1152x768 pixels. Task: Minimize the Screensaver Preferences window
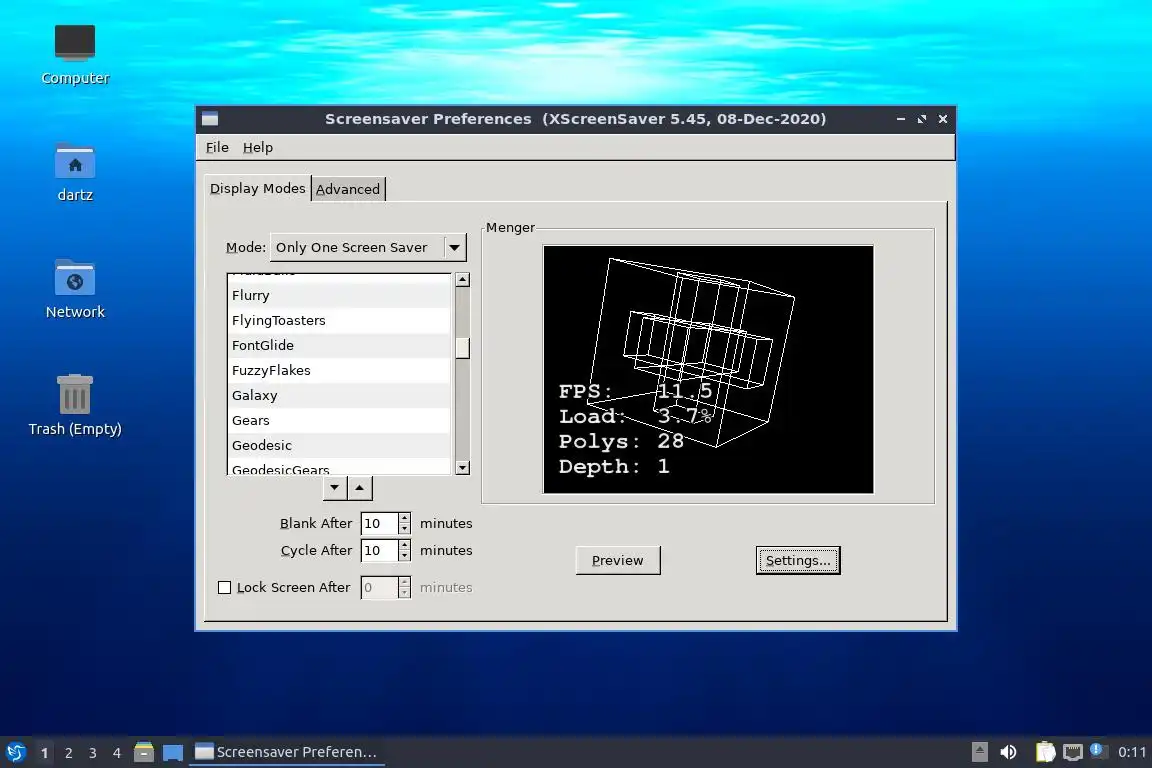click(901, 119)
